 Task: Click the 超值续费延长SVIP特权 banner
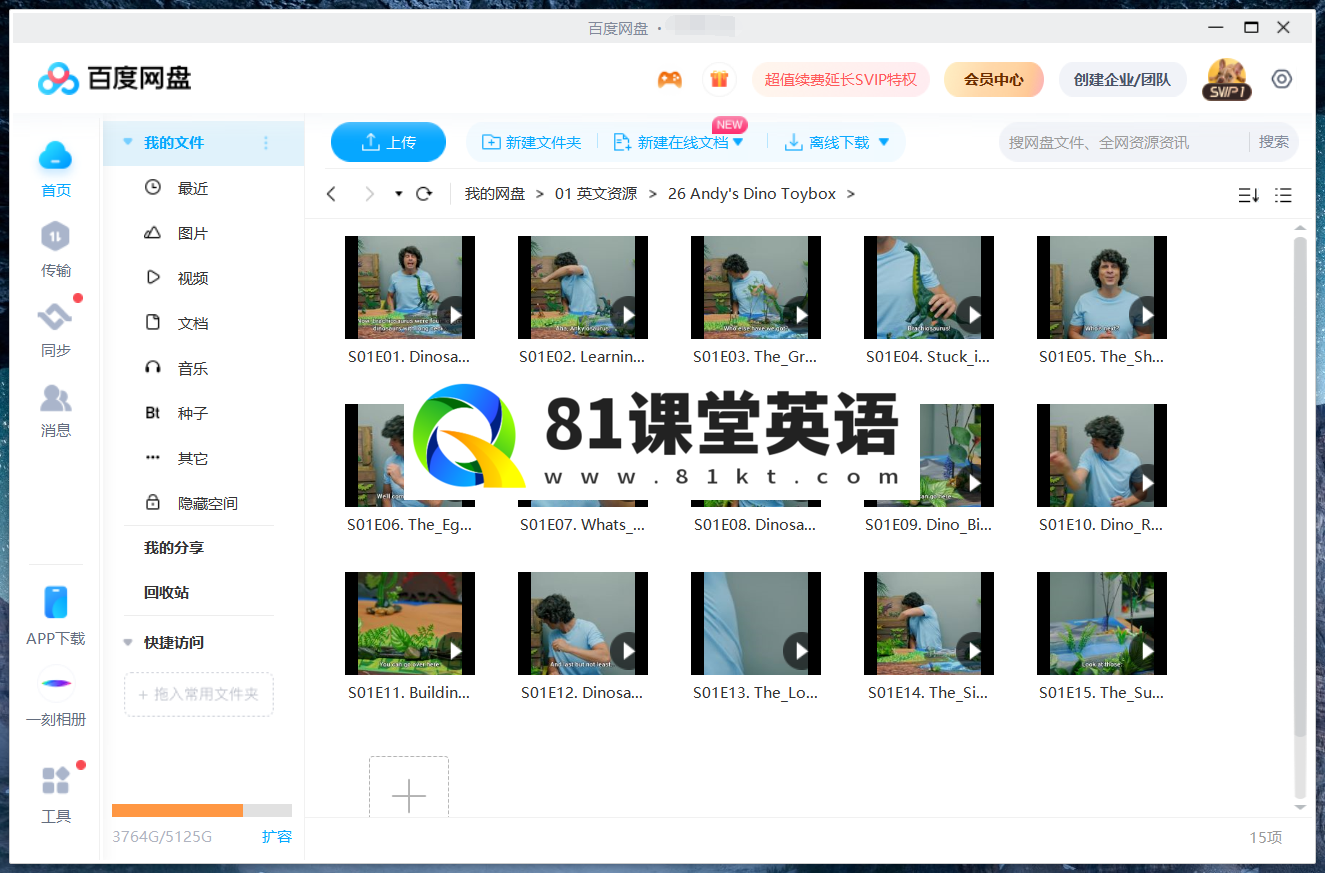[841, 79]
